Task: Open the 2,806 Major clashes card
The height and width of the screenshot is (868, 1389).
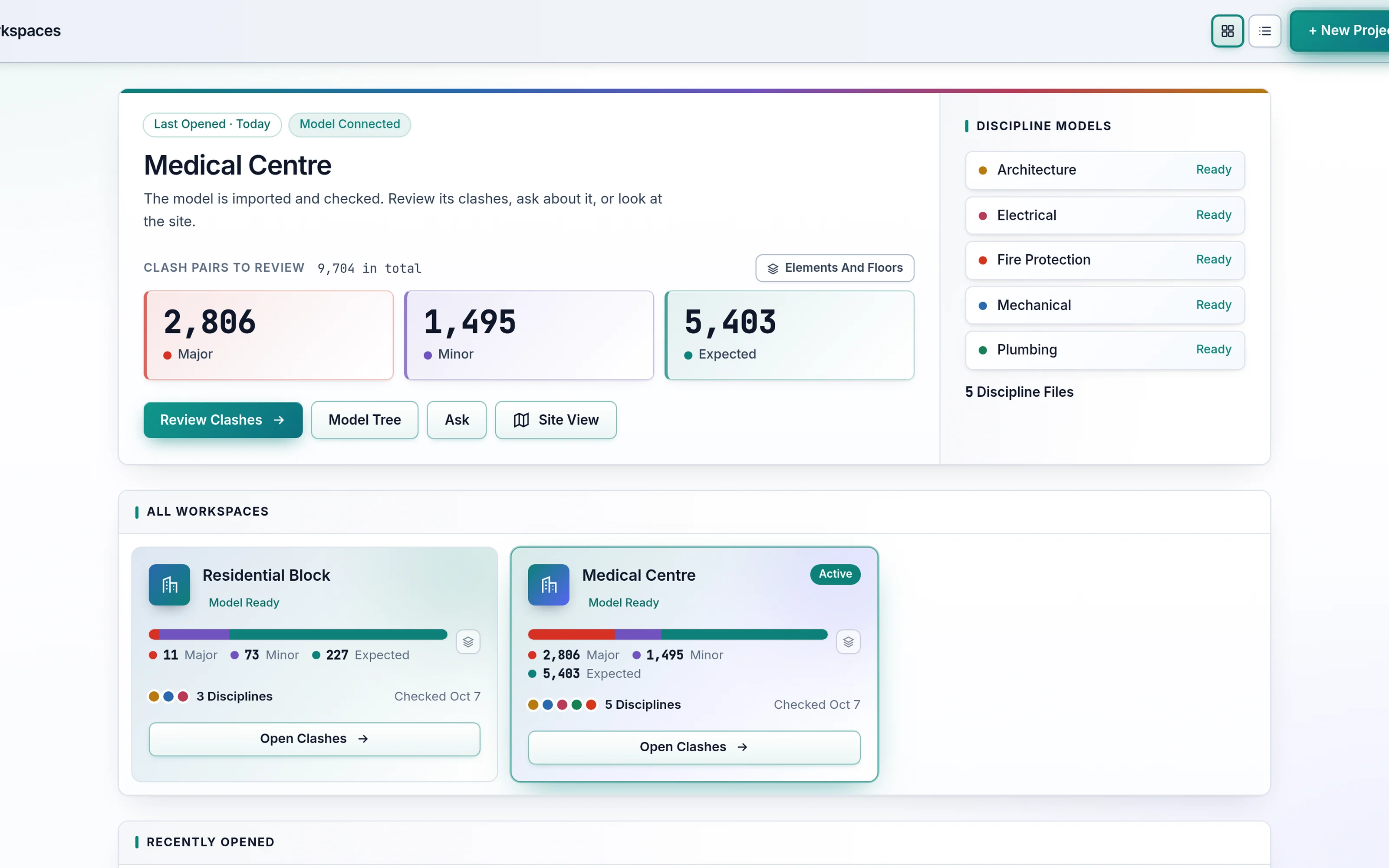Action: [269, 335]
